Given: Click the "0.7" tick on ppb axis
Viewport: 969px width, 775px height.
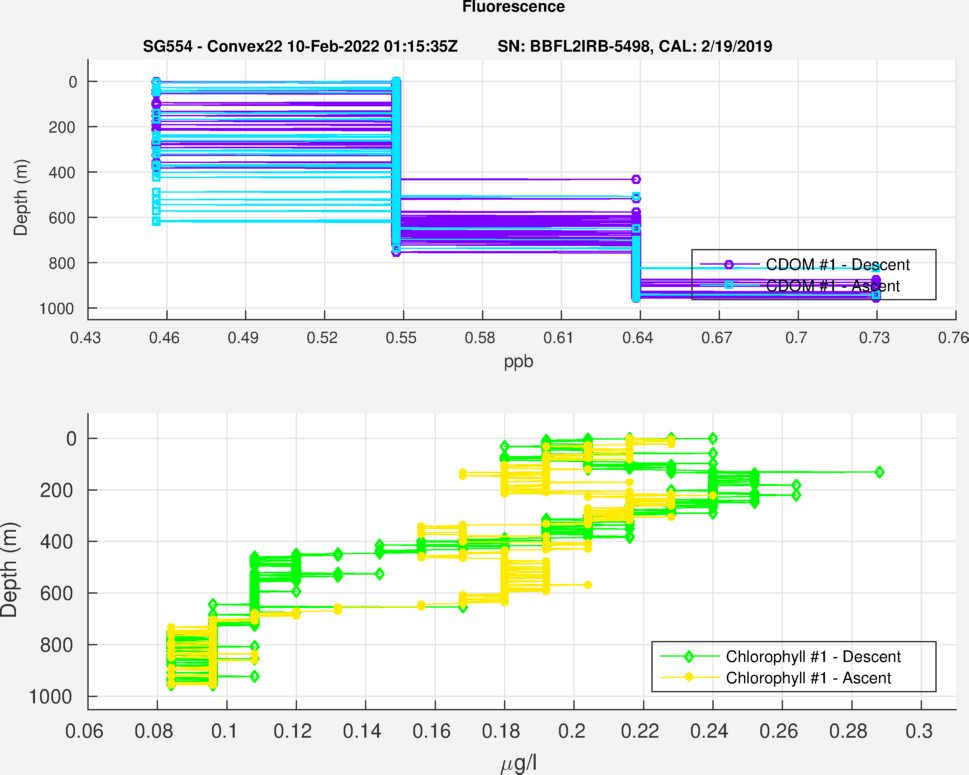Looking at the screenshot, I should pos(796,337).
